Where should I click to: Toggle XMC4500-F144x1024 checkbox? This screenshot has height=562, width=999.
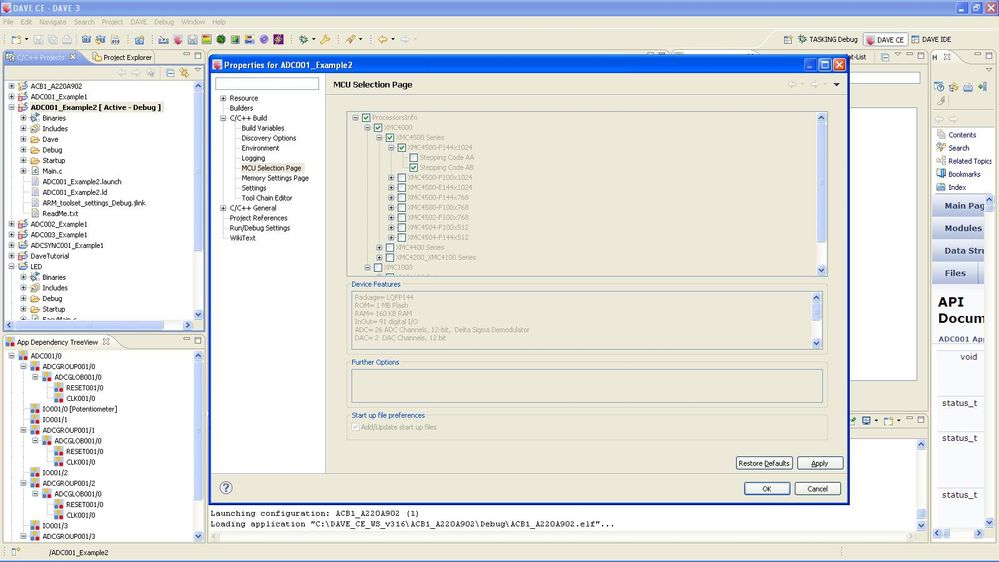(x=402, y=147)
